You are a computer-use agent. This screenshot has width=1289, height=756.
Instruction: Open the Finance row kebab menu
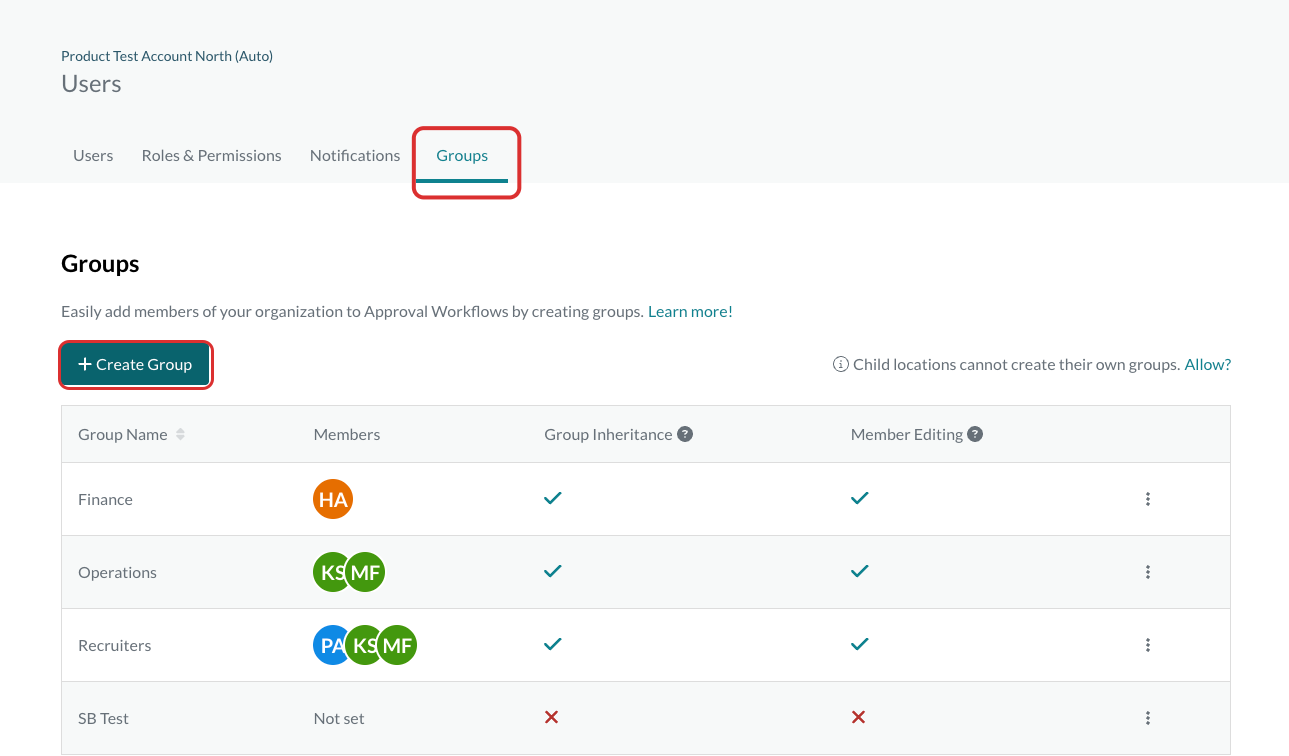[x=1148, y=499]
